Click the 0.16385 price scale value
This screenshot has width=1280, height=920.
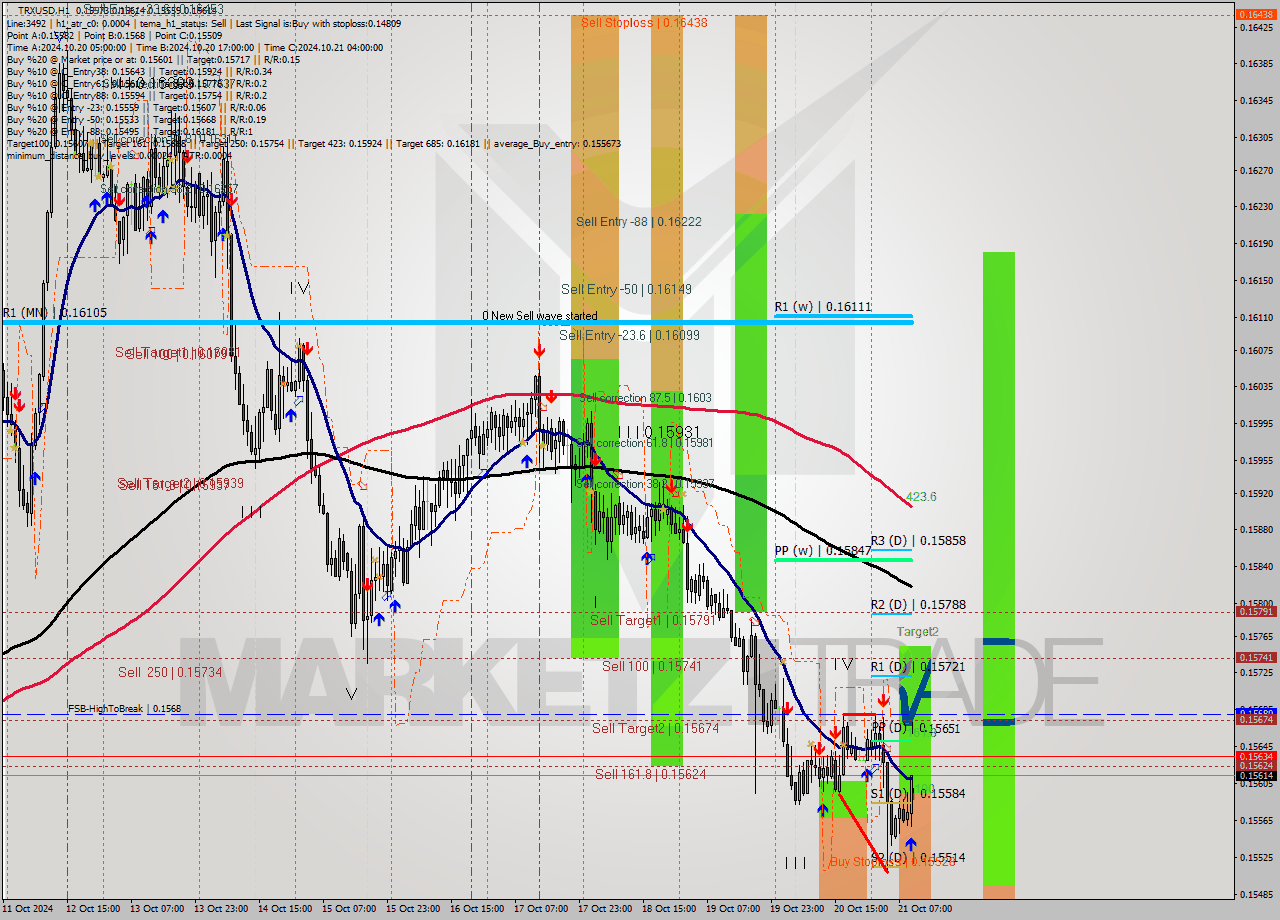coord(1255,64)
